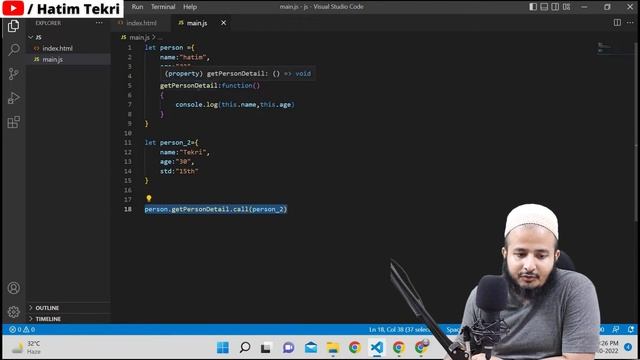
Task: Click the hover tooltip for getPersonDetail
Action: [x=238, y=73]
